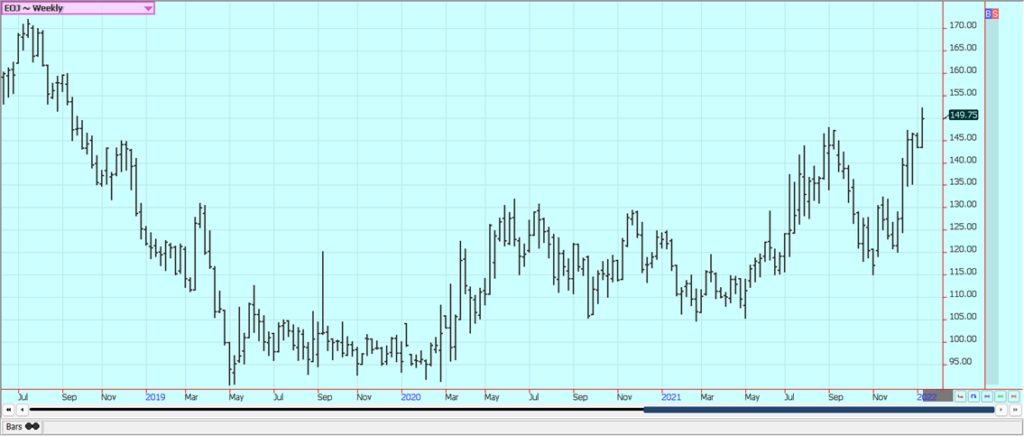This screenshot has width=1024, height=436.
Task: Click the gray box next to 2022
Action: click(938, 396)
